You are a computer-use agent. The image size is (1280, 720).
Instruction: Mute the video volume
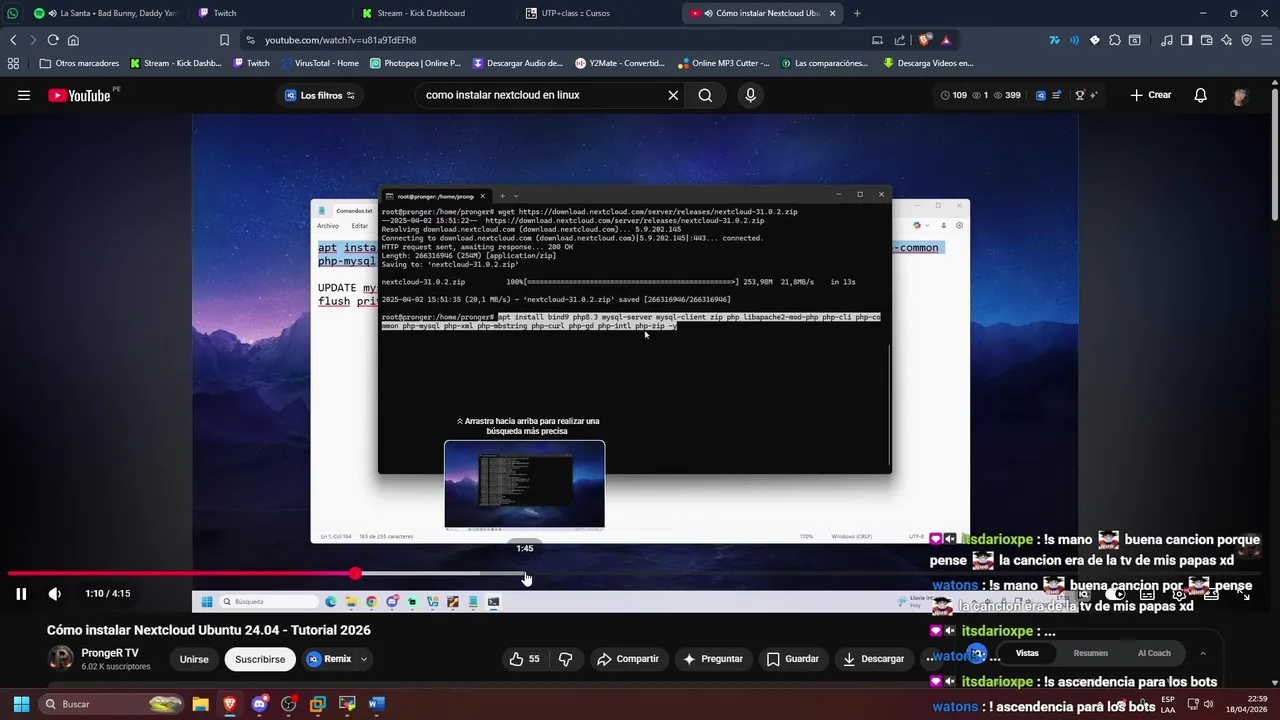[x=55, y=593]
